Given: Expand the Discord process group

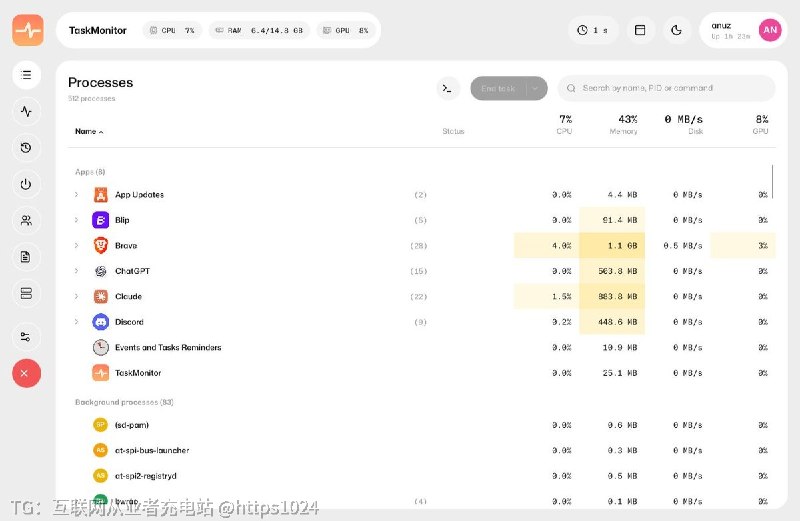Looking at the screenshot, I should coord(77,322).
